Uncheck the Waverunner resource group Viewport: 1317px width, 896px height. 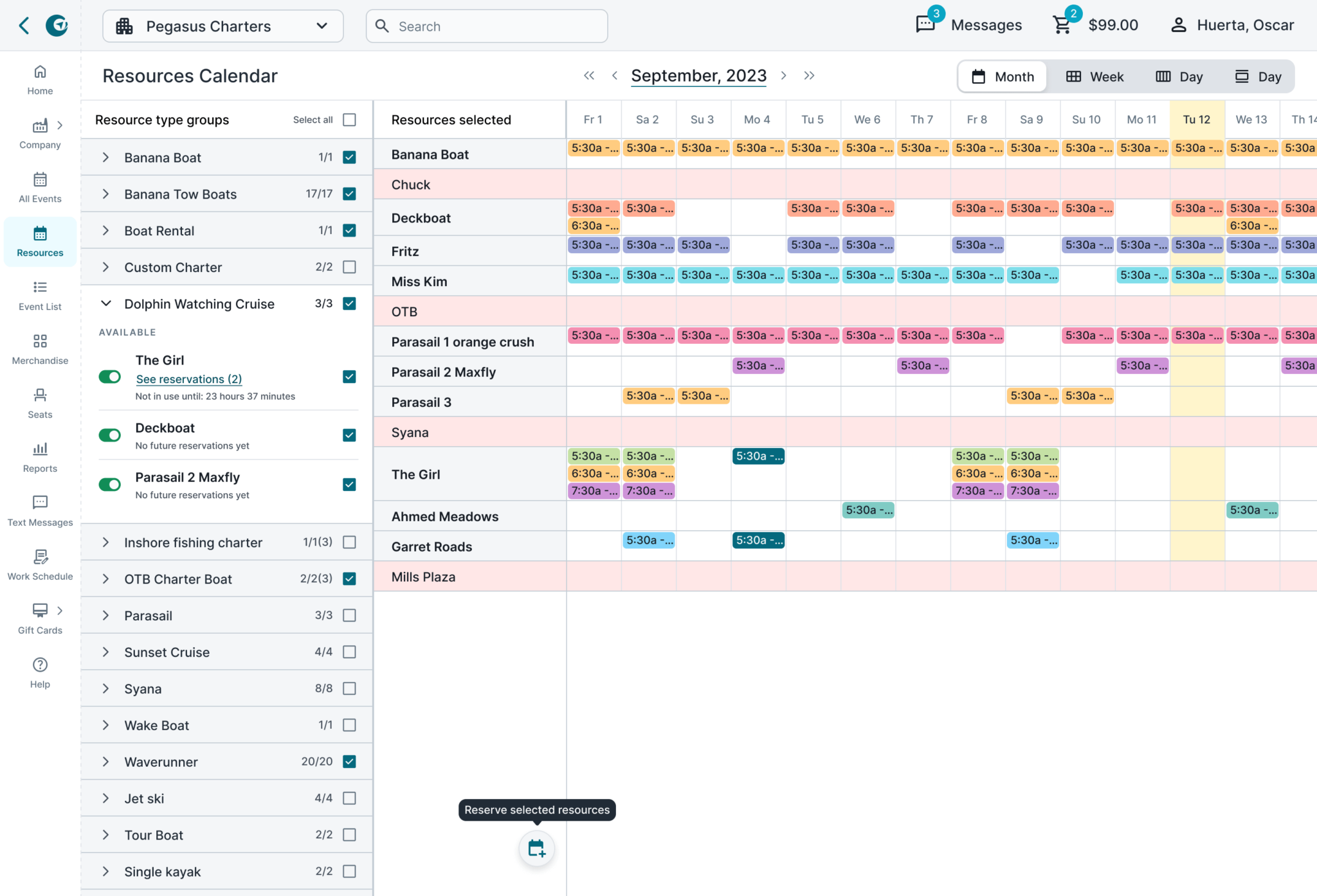(349, 762)
